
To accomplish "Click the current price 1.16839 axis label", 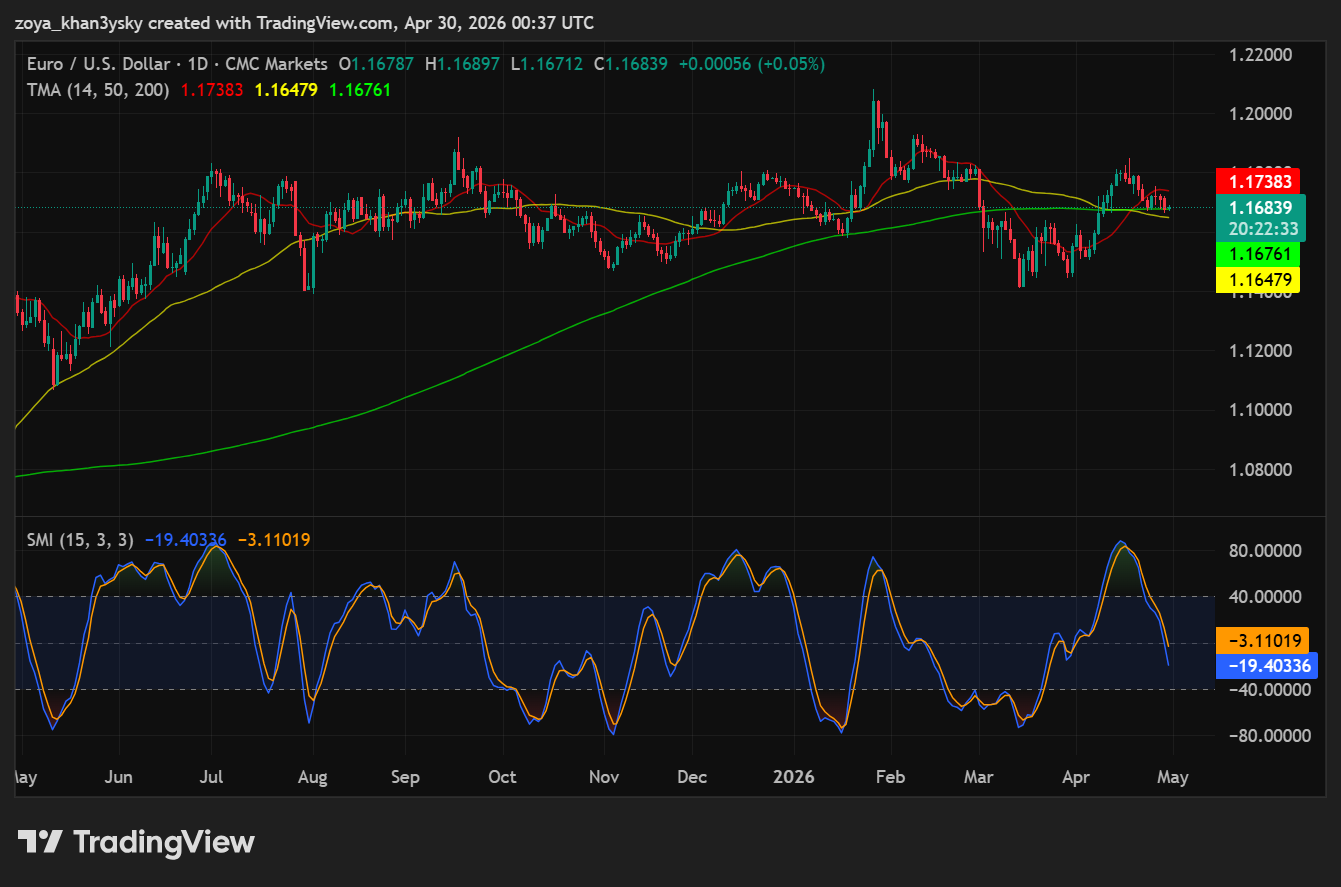I will click(1256, 208).
